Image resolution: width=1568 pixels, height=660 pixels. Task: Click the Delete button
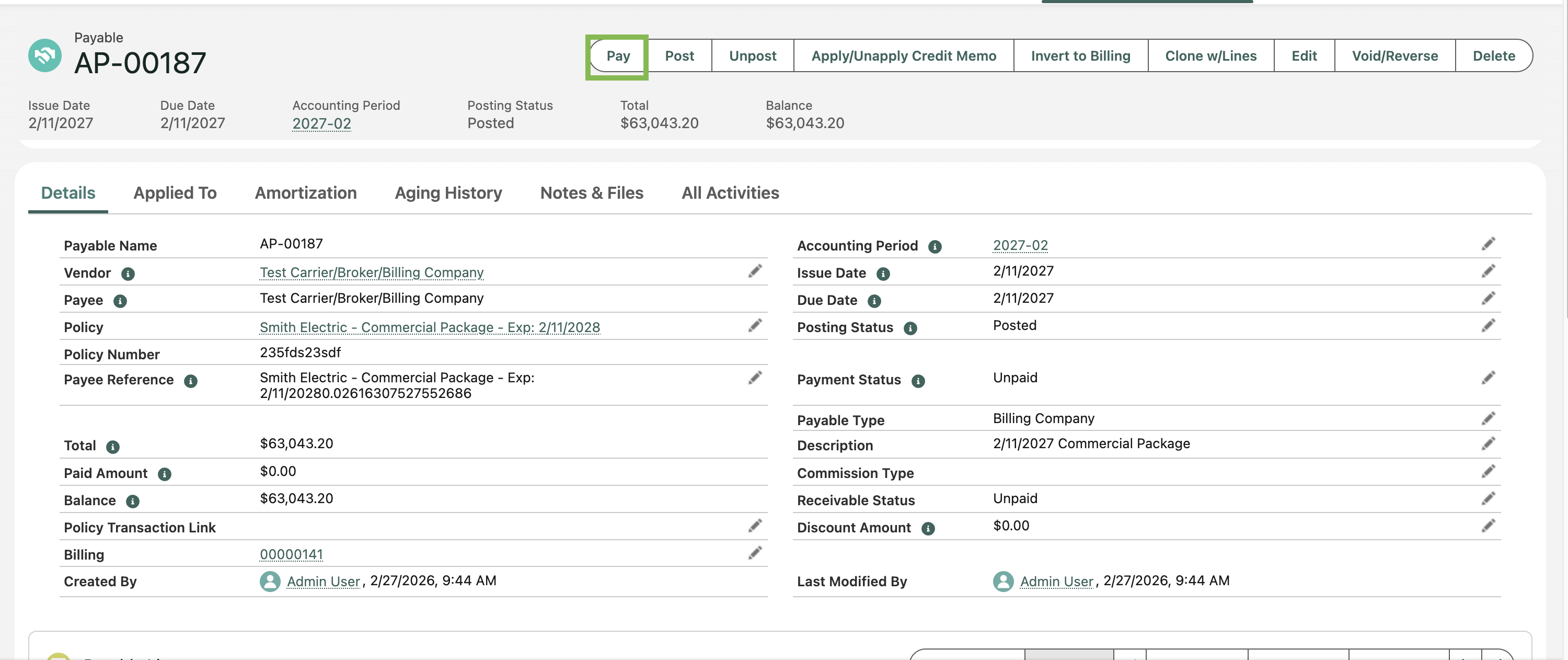tap(1494, 56)
